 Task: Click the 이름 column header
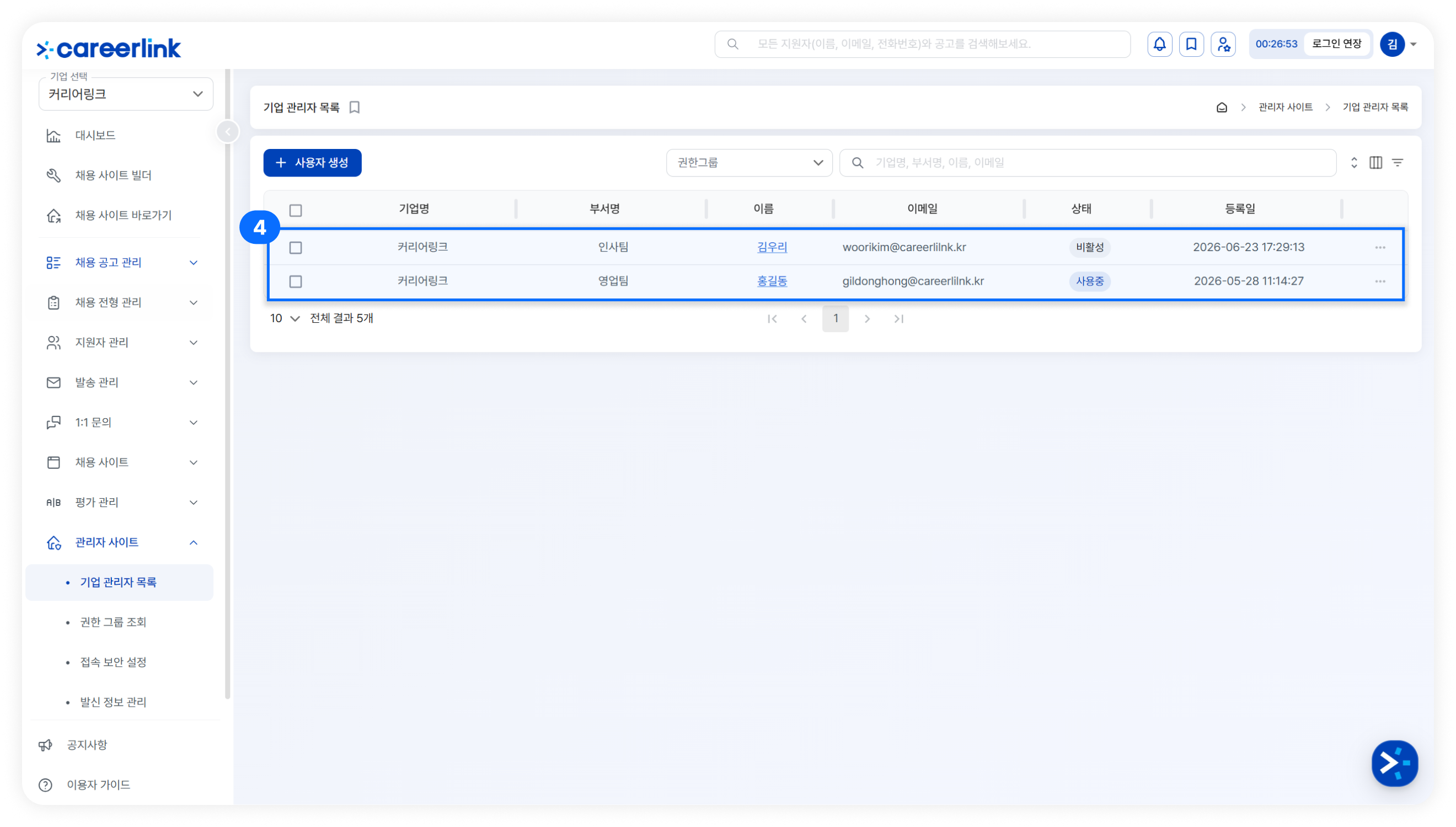(x=763, y=209)
